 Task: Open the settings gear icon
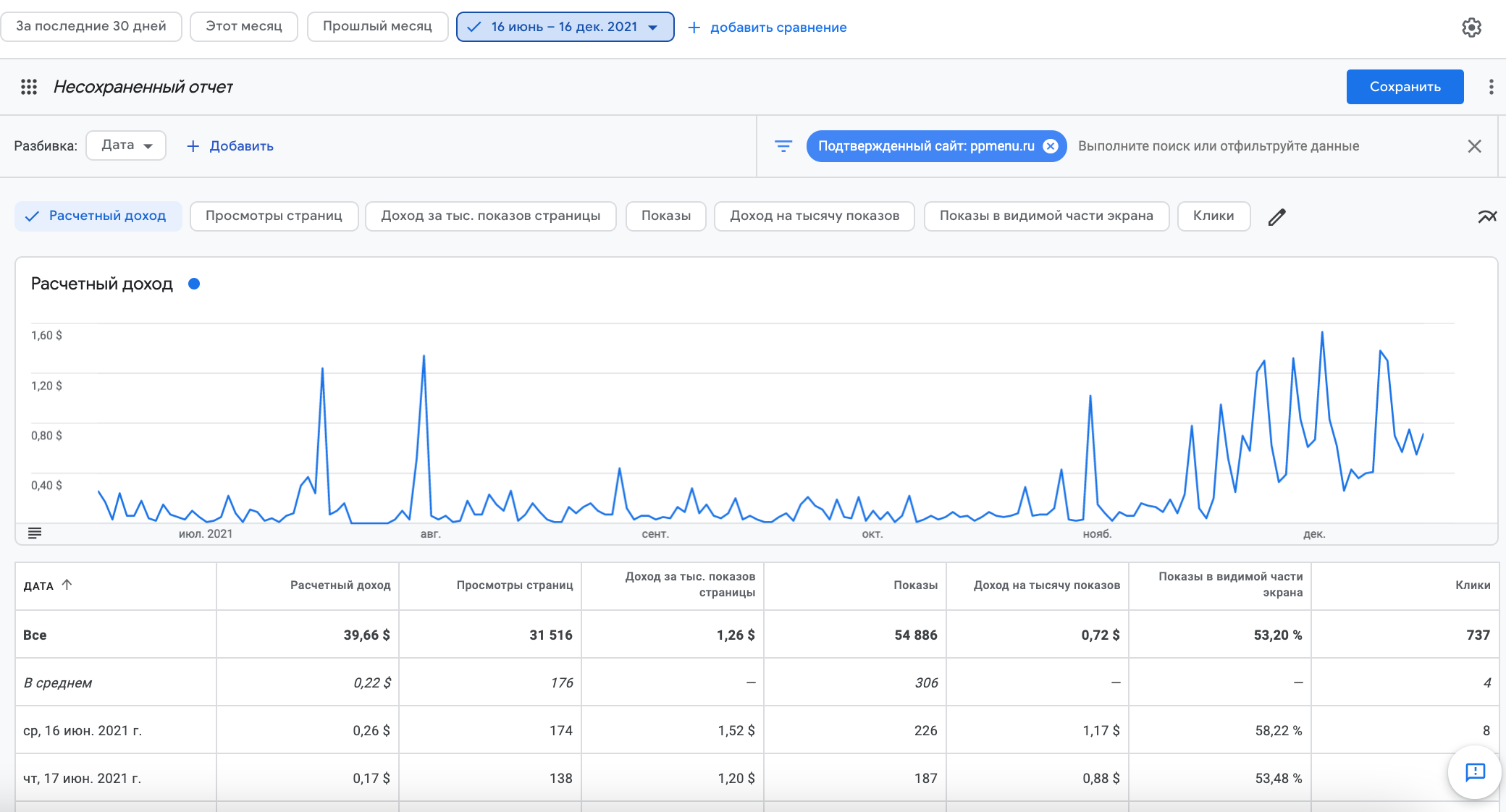(1471, 28)
